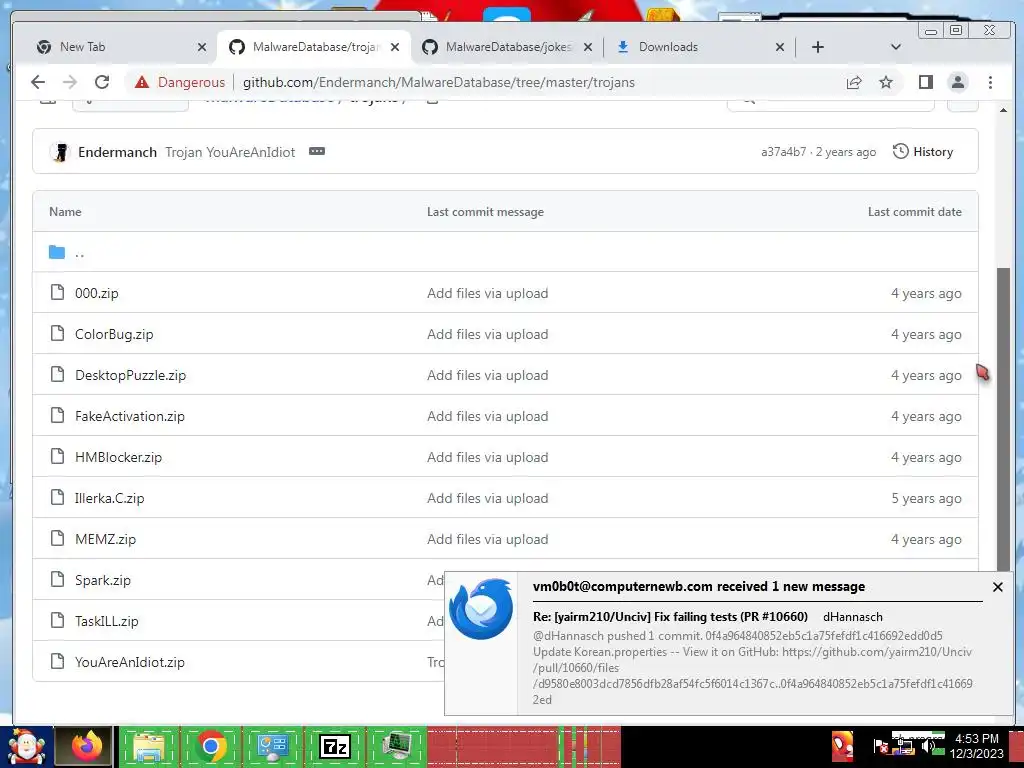
Task: Open the FakeActivation.zip file
Action: (130, 417)
